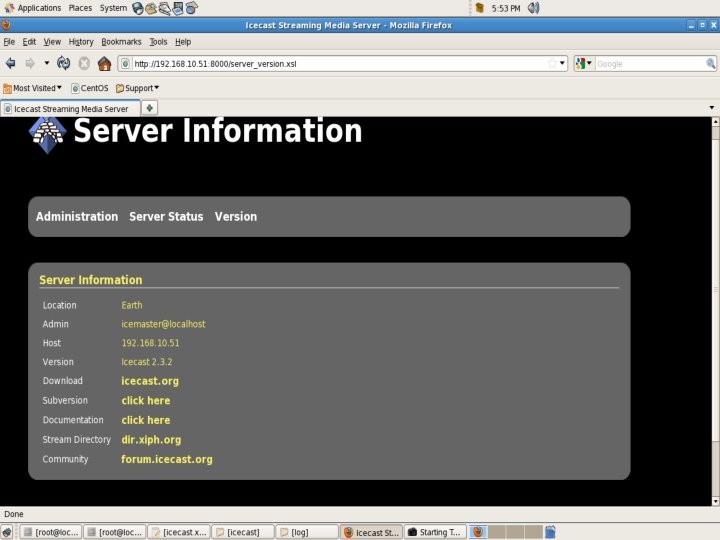Open the Tools menu
720x540 pixels.
158,42
